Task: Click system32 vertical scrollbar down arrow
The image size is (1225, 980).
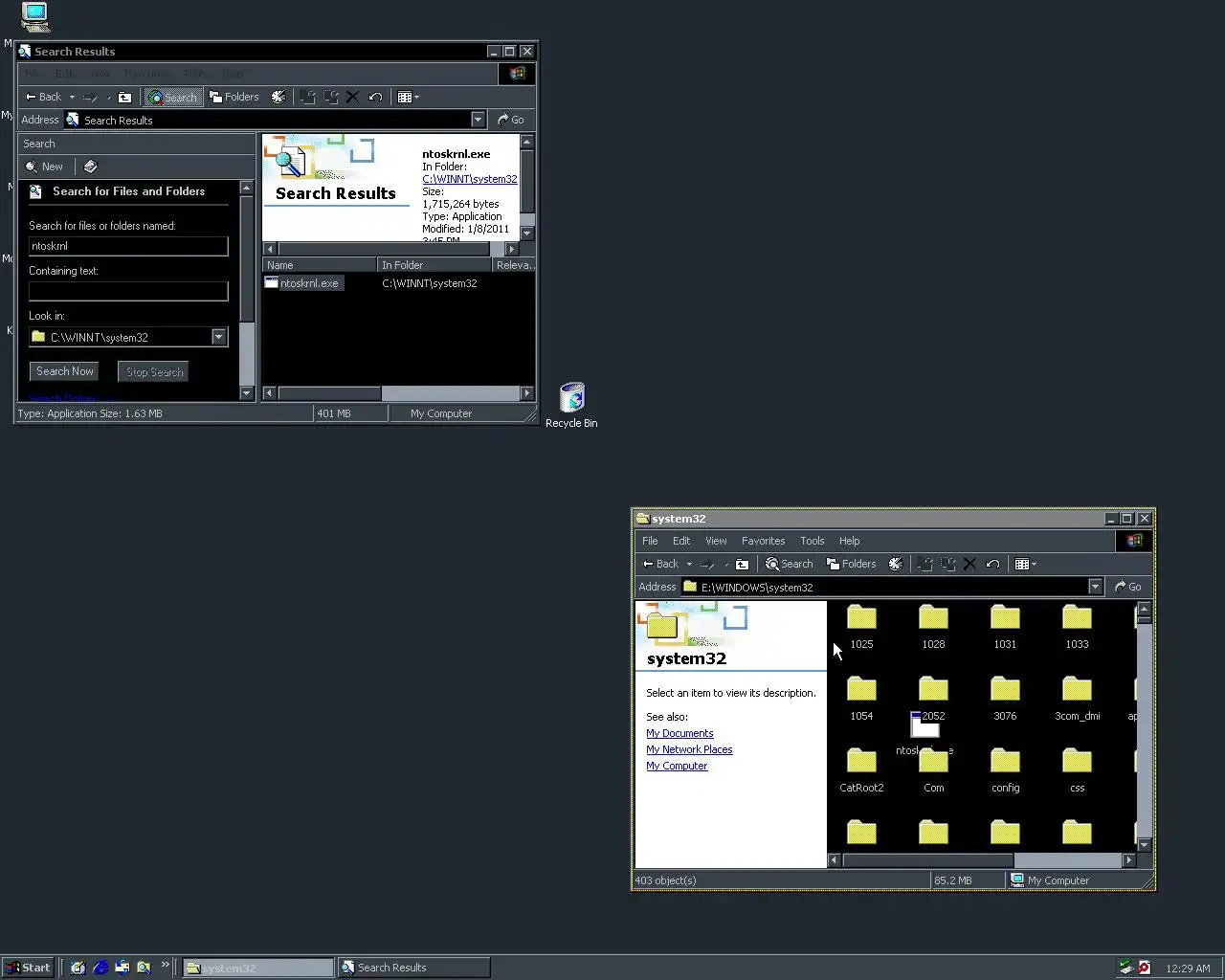Action: point(1144,845)
